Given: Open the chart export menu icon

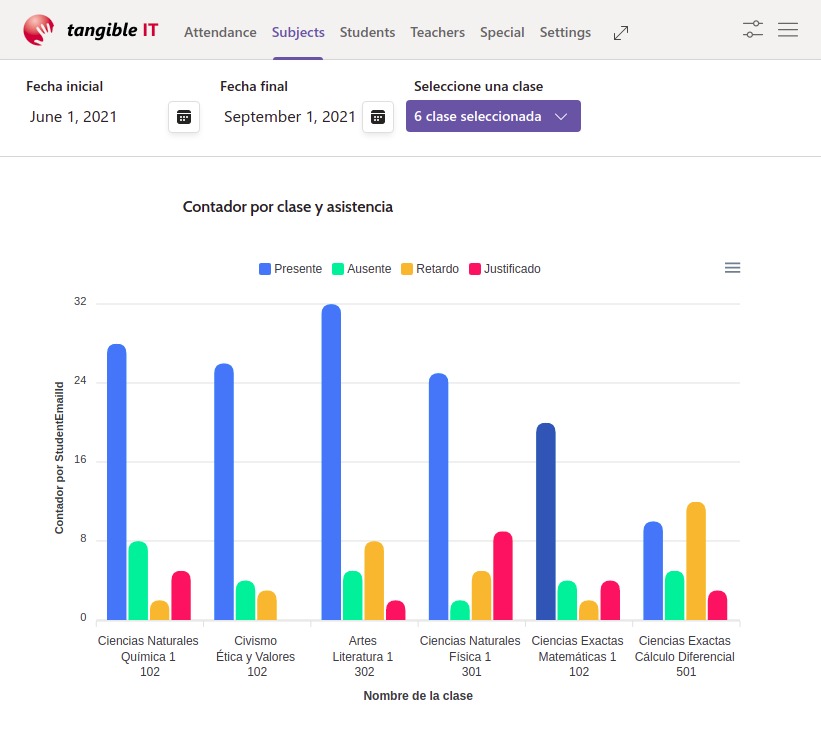Looking at the screenshot, I should click(x=732, y=267).
